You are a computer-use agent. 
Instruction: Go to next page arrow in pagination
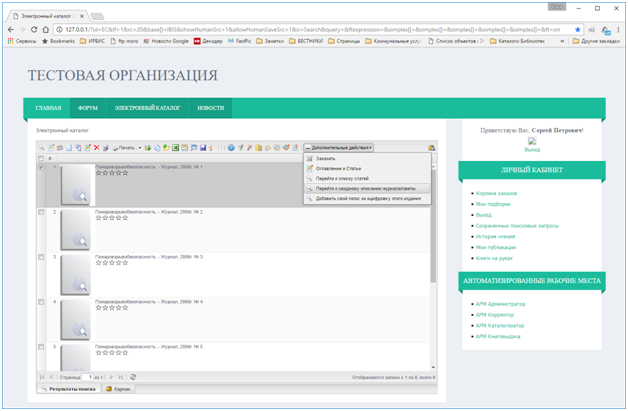click(113, 376)
